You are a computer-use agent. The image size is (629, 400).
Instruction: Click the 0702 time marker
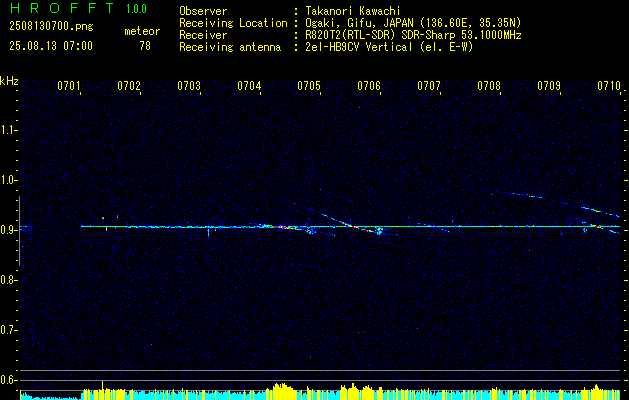(129, 85)
